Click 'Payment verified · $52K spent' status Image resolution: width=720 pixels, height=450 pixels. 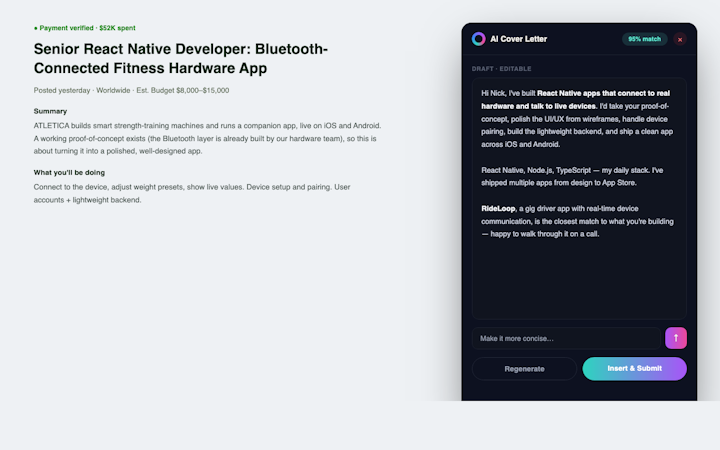pos(84,28)
